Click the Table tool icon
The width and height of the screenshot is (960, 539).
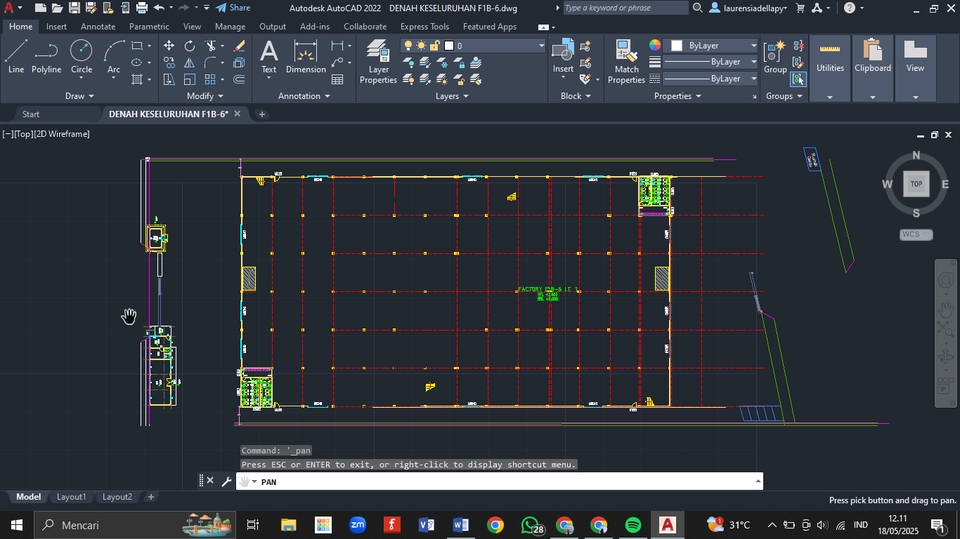[x=337, y=79]
